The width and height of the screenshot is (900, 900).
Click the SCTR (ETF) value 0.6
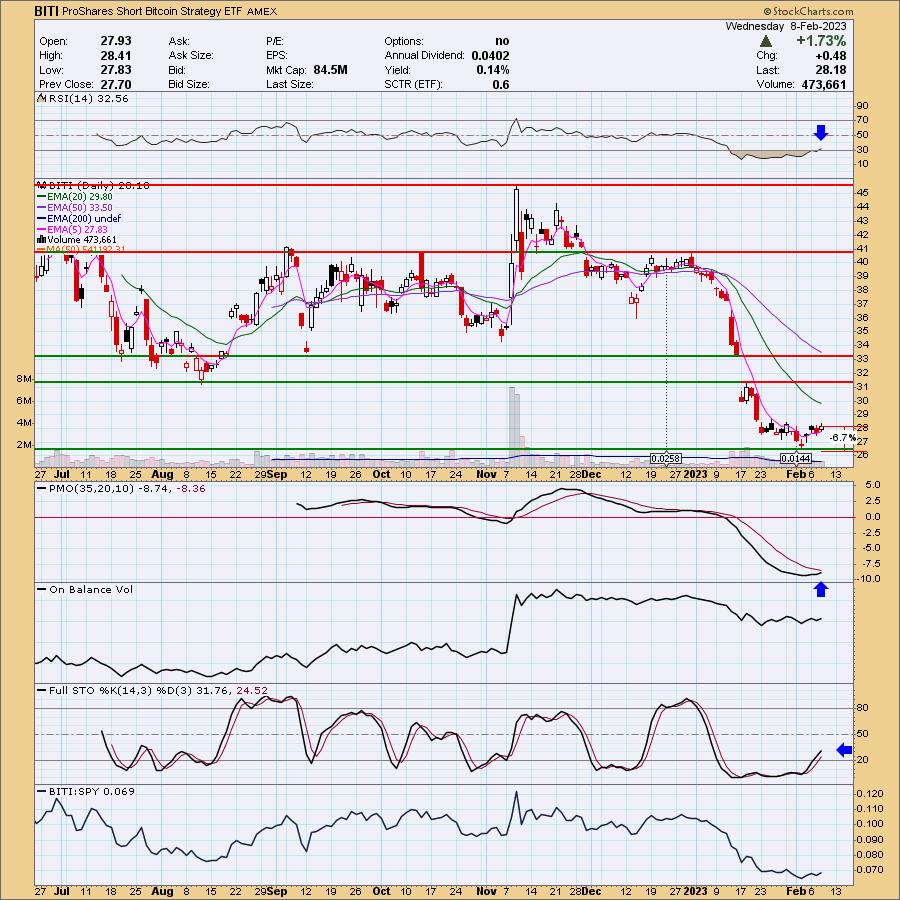[501, 84]
